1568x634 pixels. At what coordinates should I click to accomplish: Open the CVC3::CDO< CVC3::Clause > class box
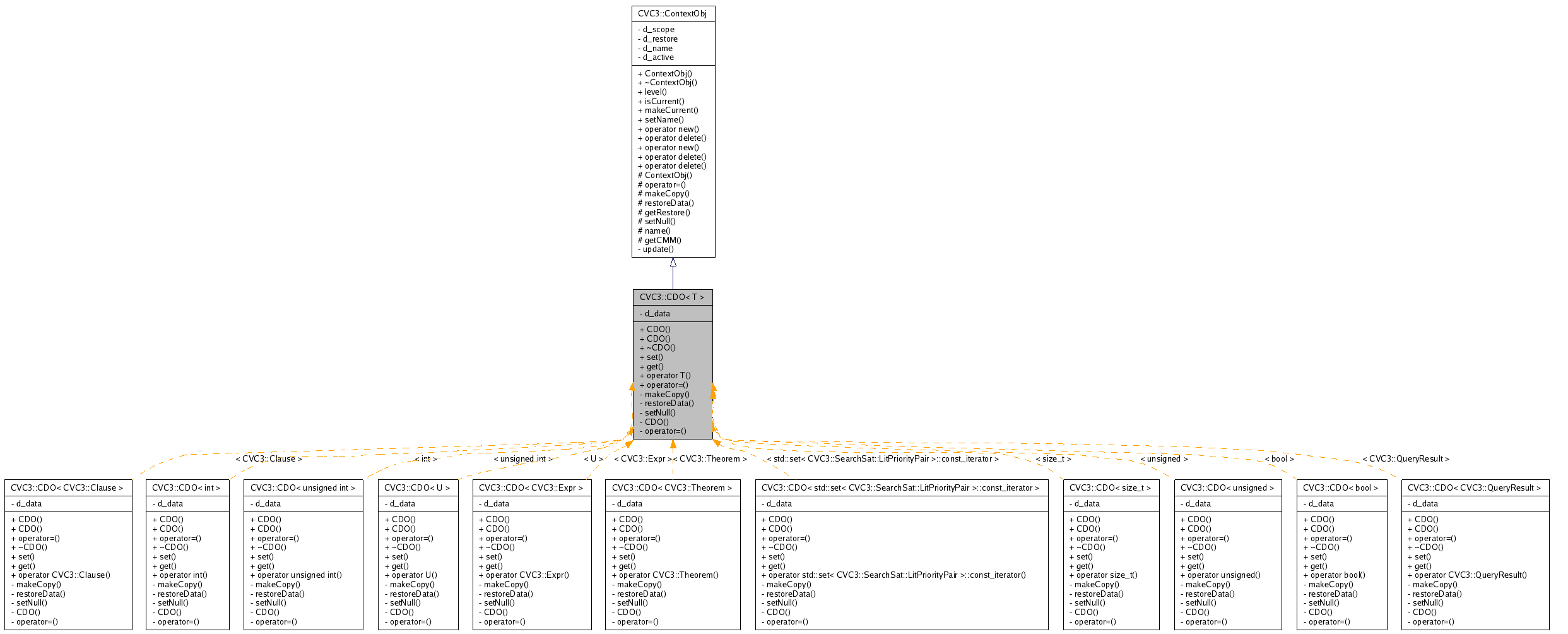pos(68,488)
